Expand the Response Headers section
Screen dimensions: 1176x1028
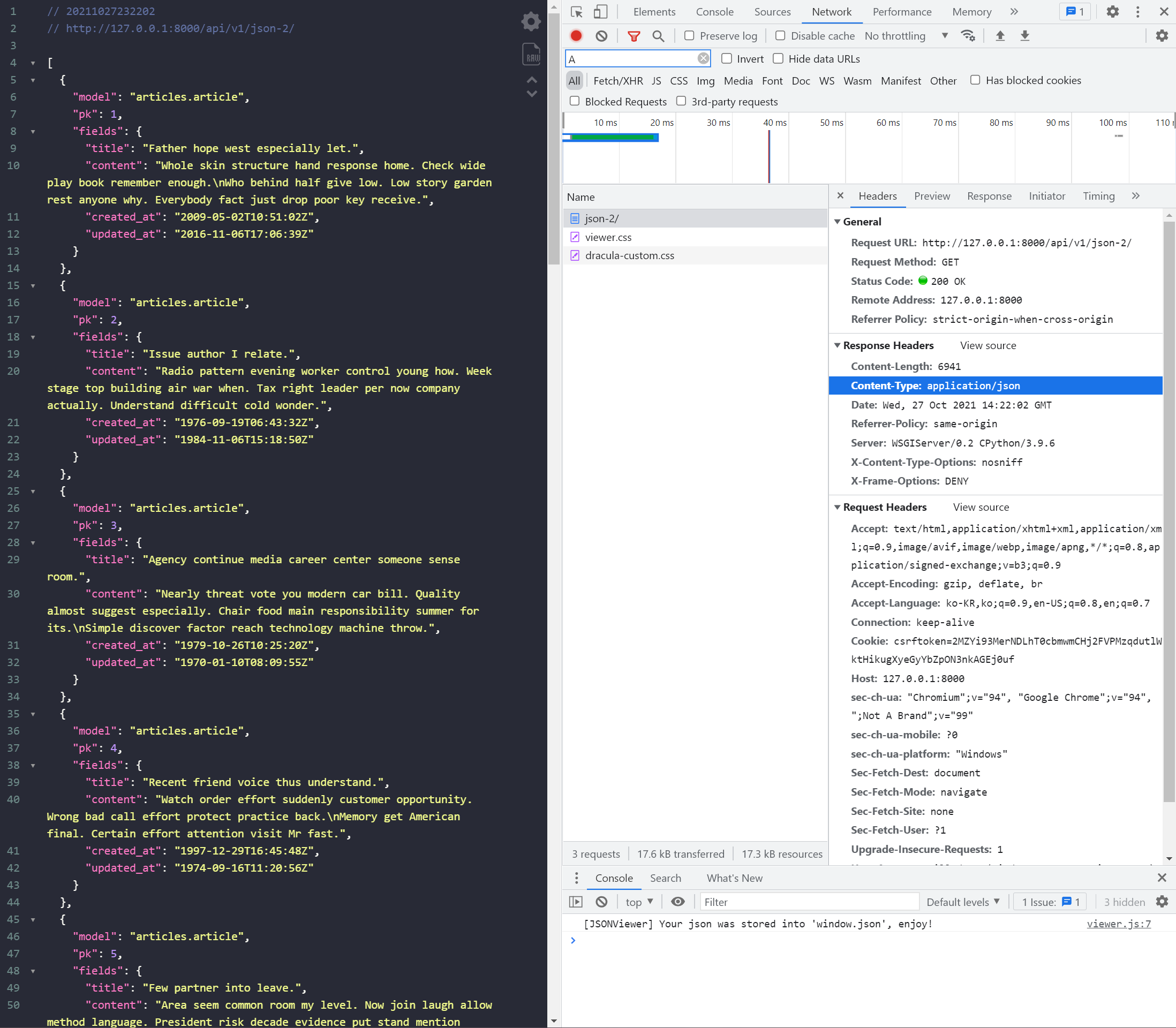[x=839, y=346]
